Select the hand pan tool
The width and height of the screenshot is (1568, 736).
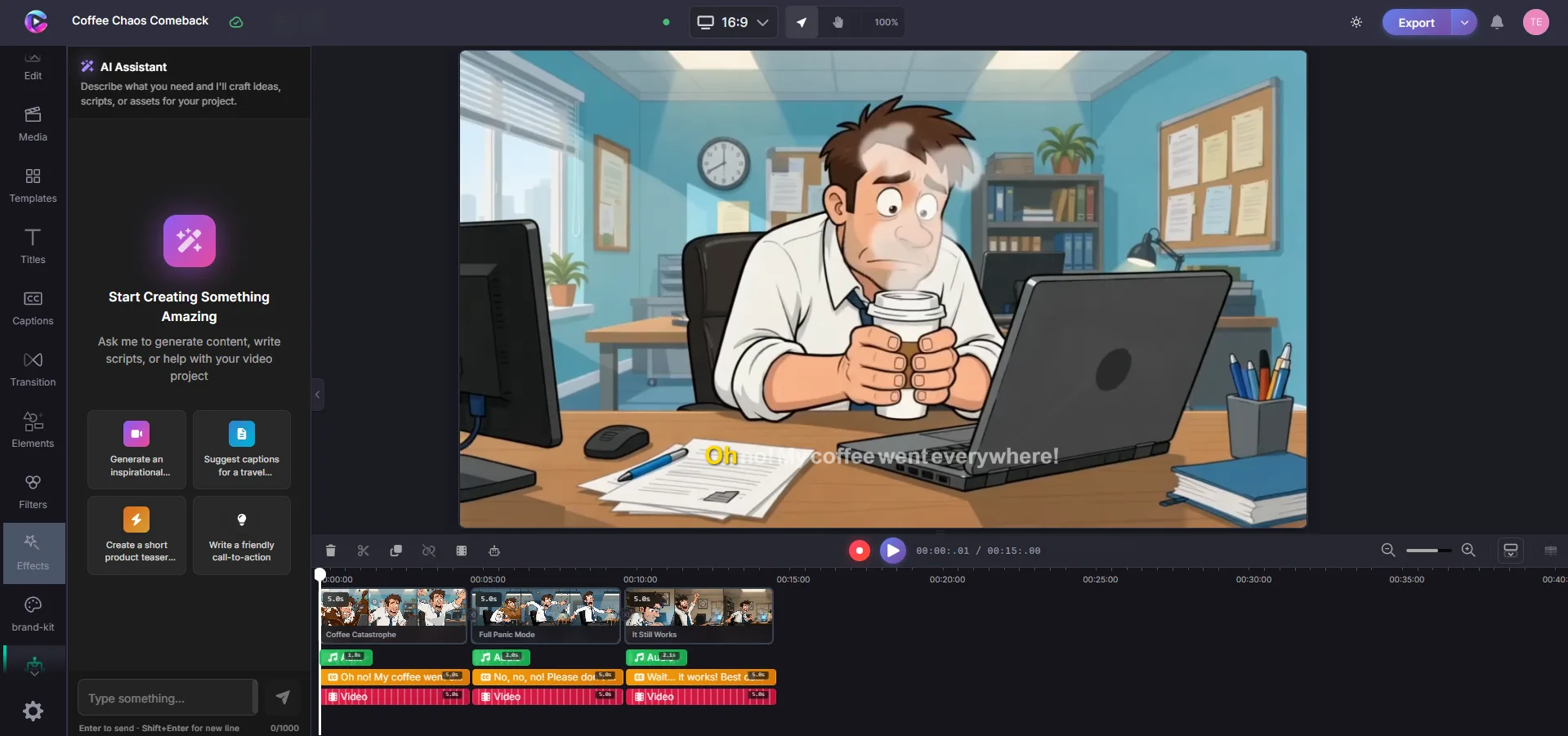click(x=838, y=22)
